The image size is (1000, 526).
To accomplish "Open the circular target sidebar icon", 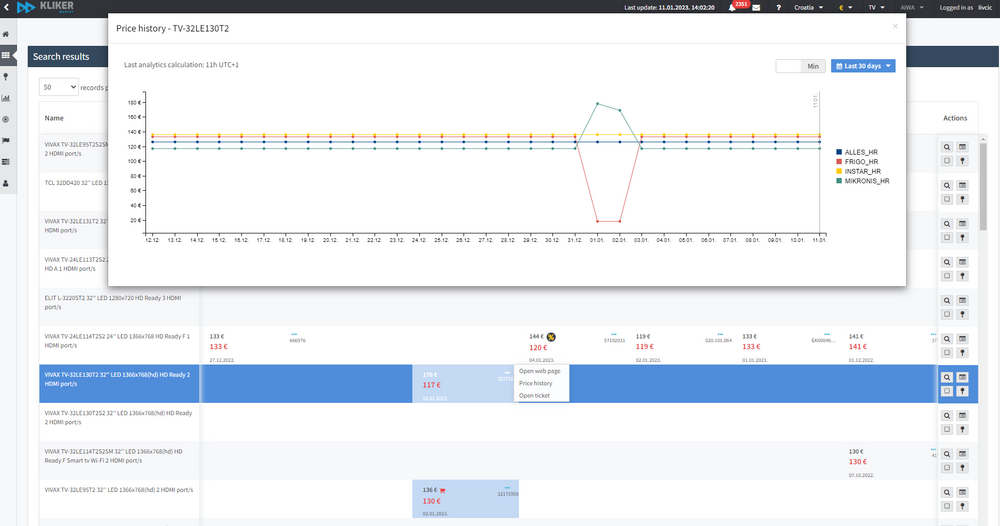I will coord(6,119).
